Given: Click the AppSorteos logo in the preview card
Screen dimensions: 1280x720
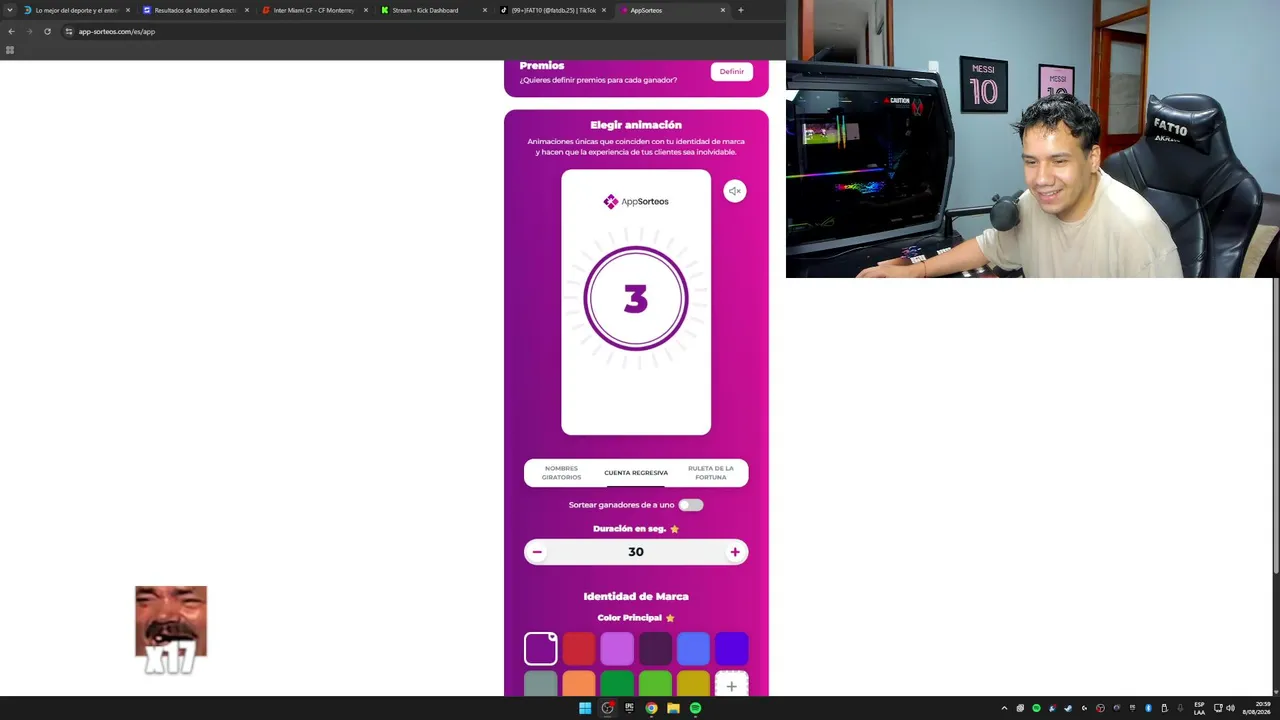Looking at the screenshot, I should pyautogui.click(x=636, y=202).
